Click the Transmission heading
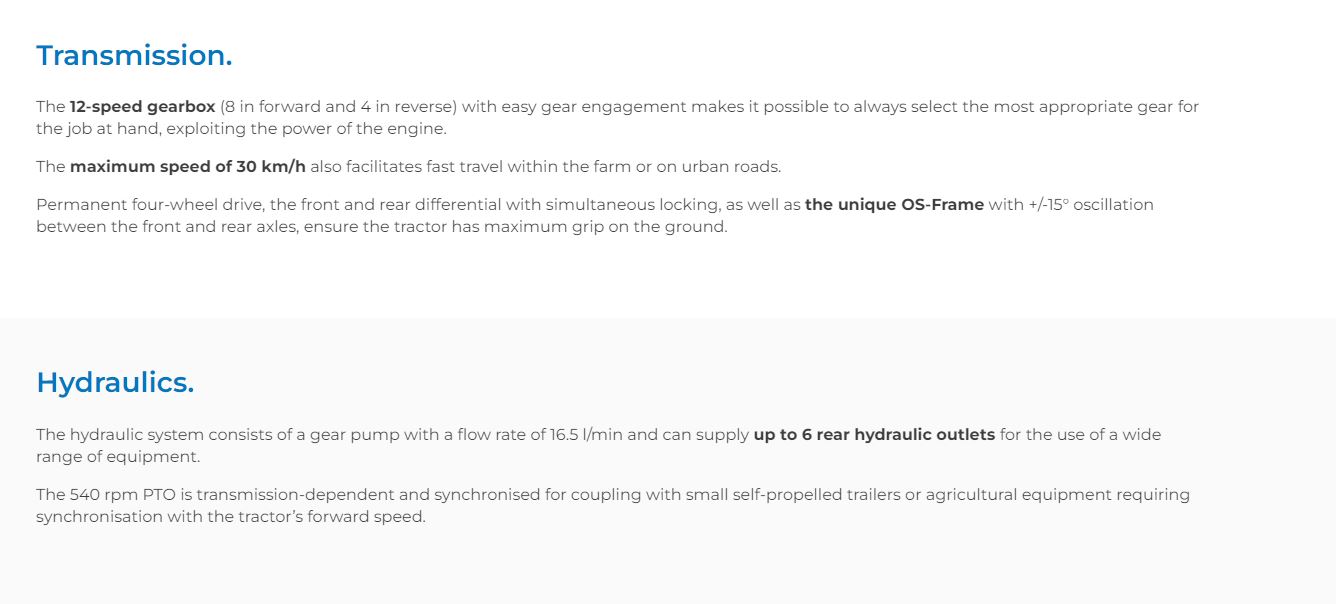 pyautogui.click(x=134, y=56)
